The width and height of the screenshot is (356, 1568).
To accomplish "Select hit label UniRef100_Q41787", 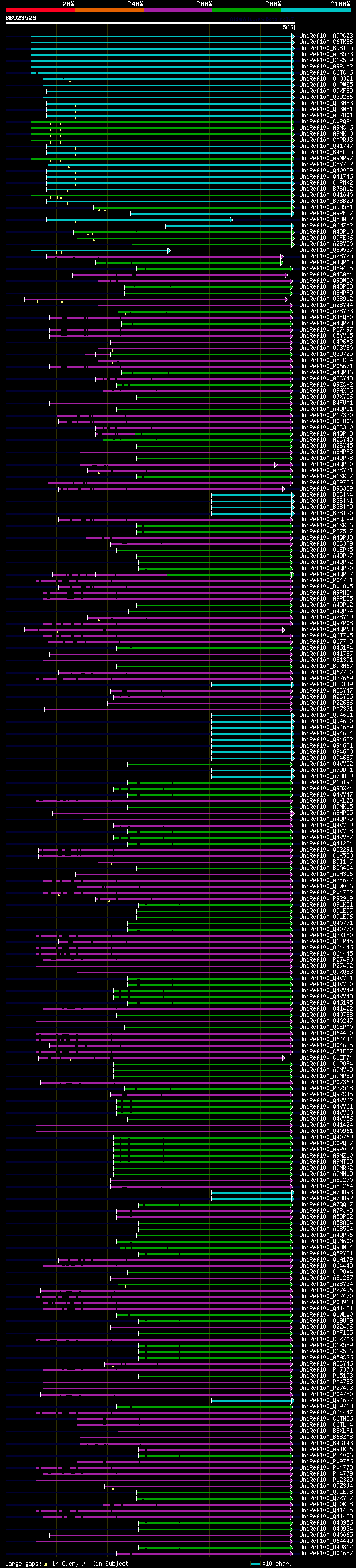I will coord(326,654).
